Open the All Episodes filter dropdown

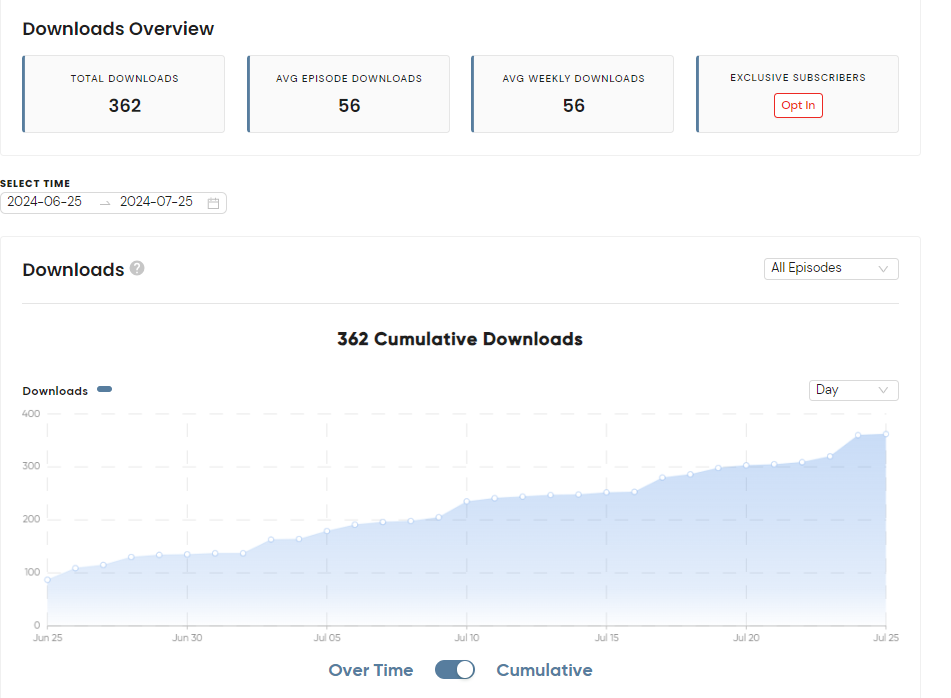point(831,268)
